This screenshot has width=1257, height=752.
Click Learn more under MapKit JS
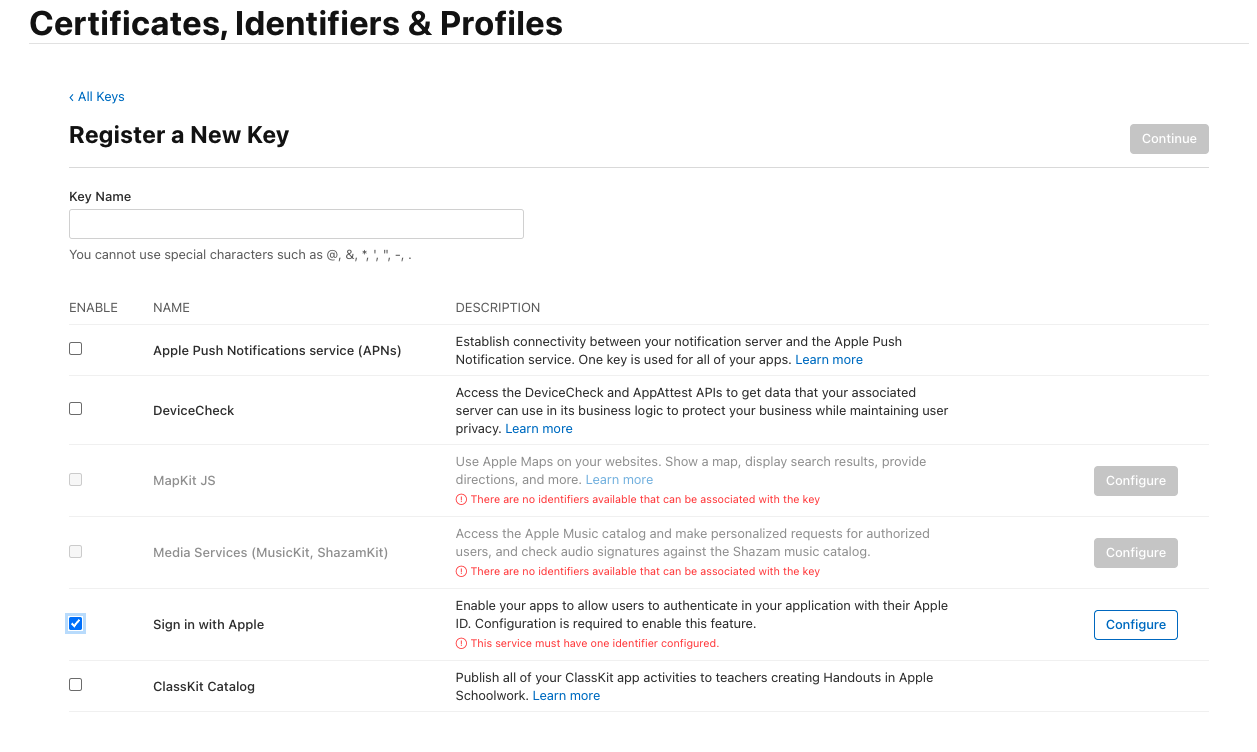point(619,479)
